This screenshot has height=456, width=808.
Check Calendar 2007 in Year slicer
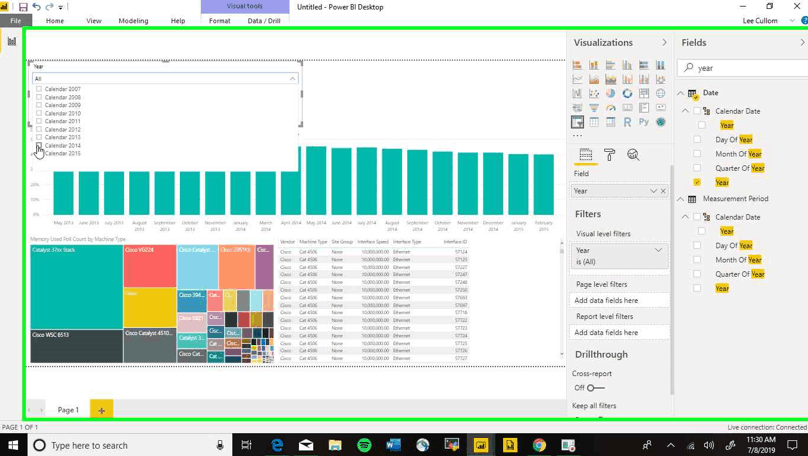coord(39,89)
